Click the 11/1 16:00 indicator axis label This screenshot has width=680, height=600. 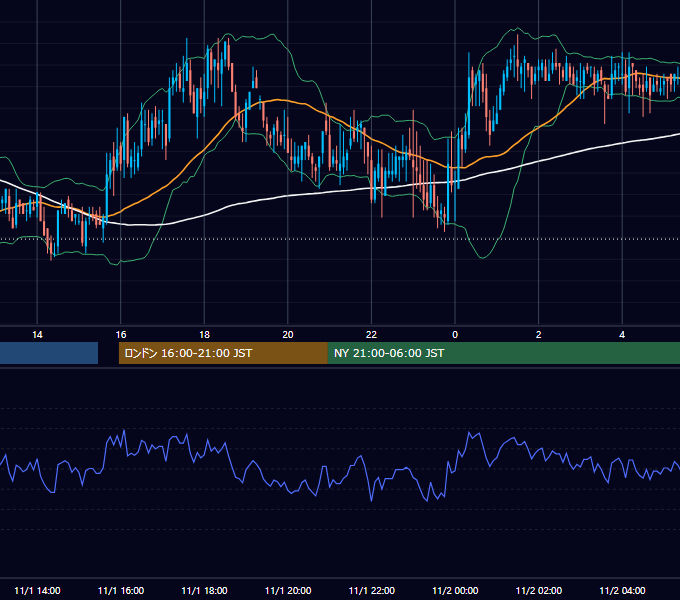coord(121,590)
